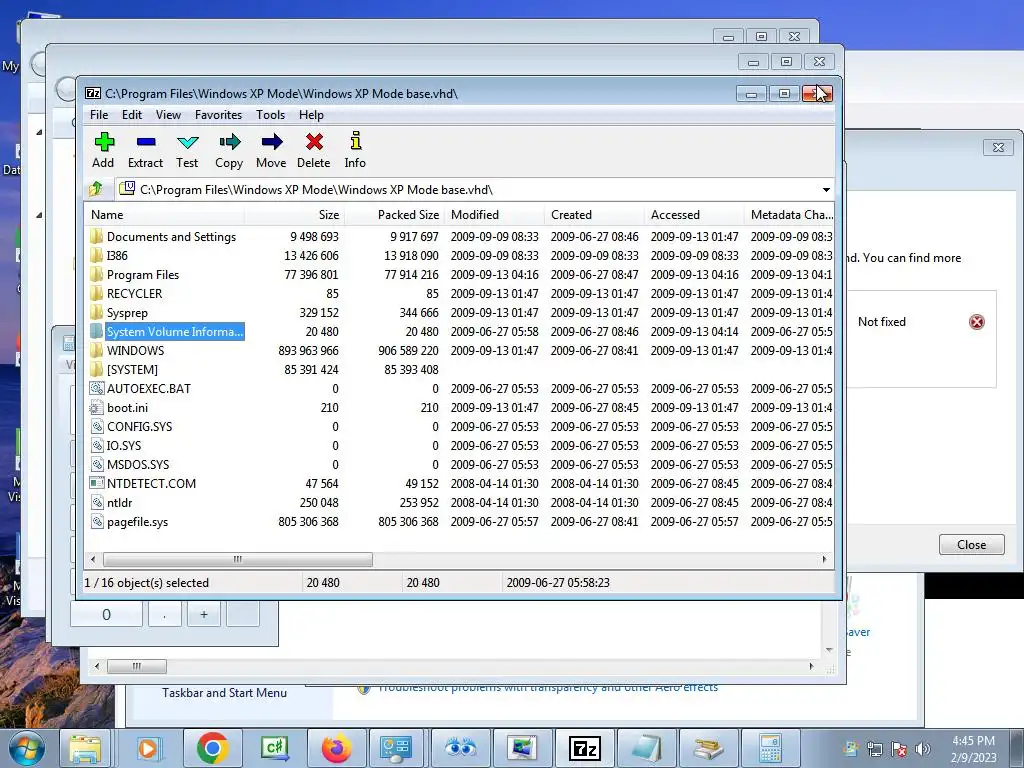Screen dimensions: 1024x768
Task: Select the RECYCLER folder icon
Action: (x=97, y=293)
